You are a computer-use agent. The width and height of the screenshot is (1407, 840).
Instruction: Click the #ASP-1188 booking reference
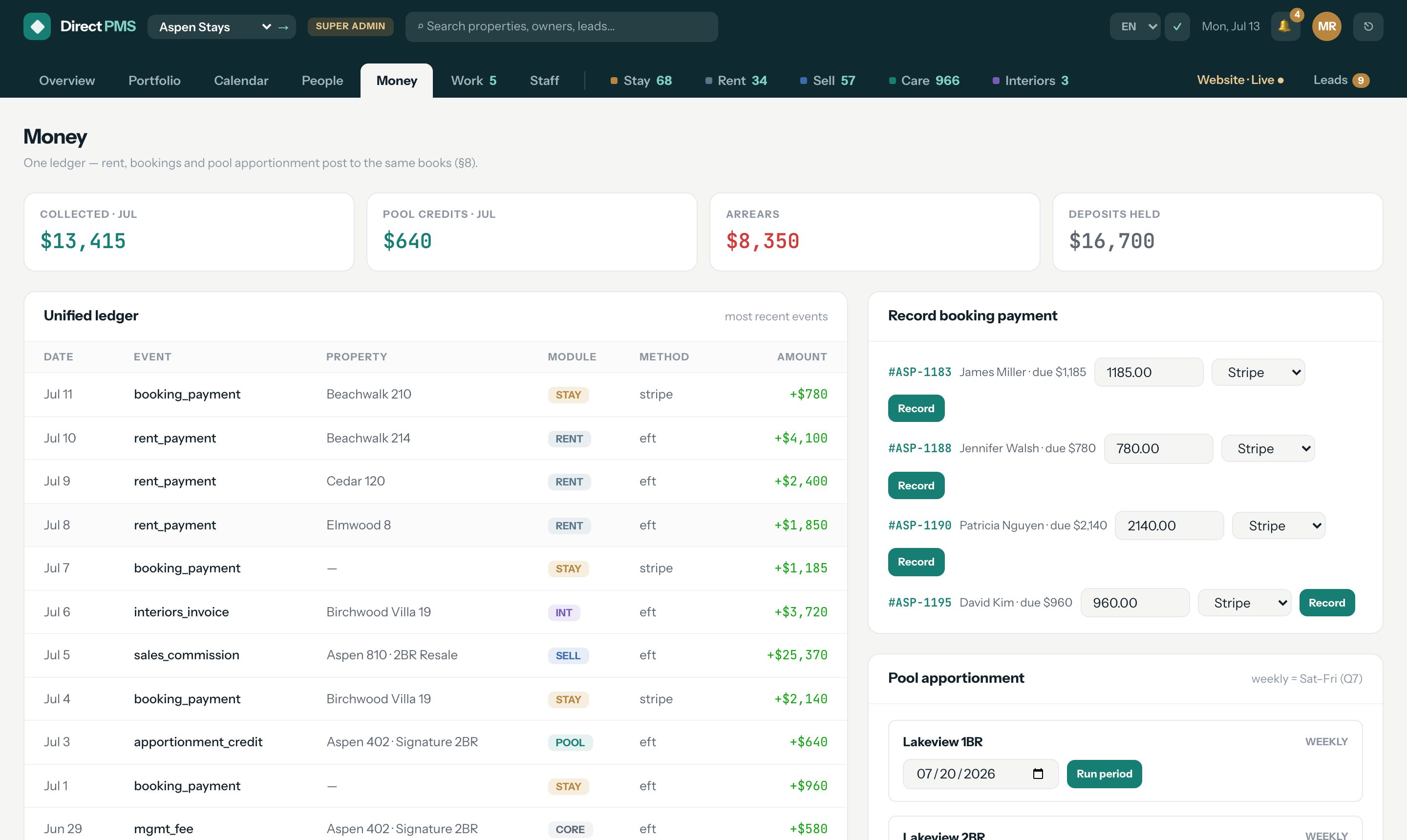(919, 448)
